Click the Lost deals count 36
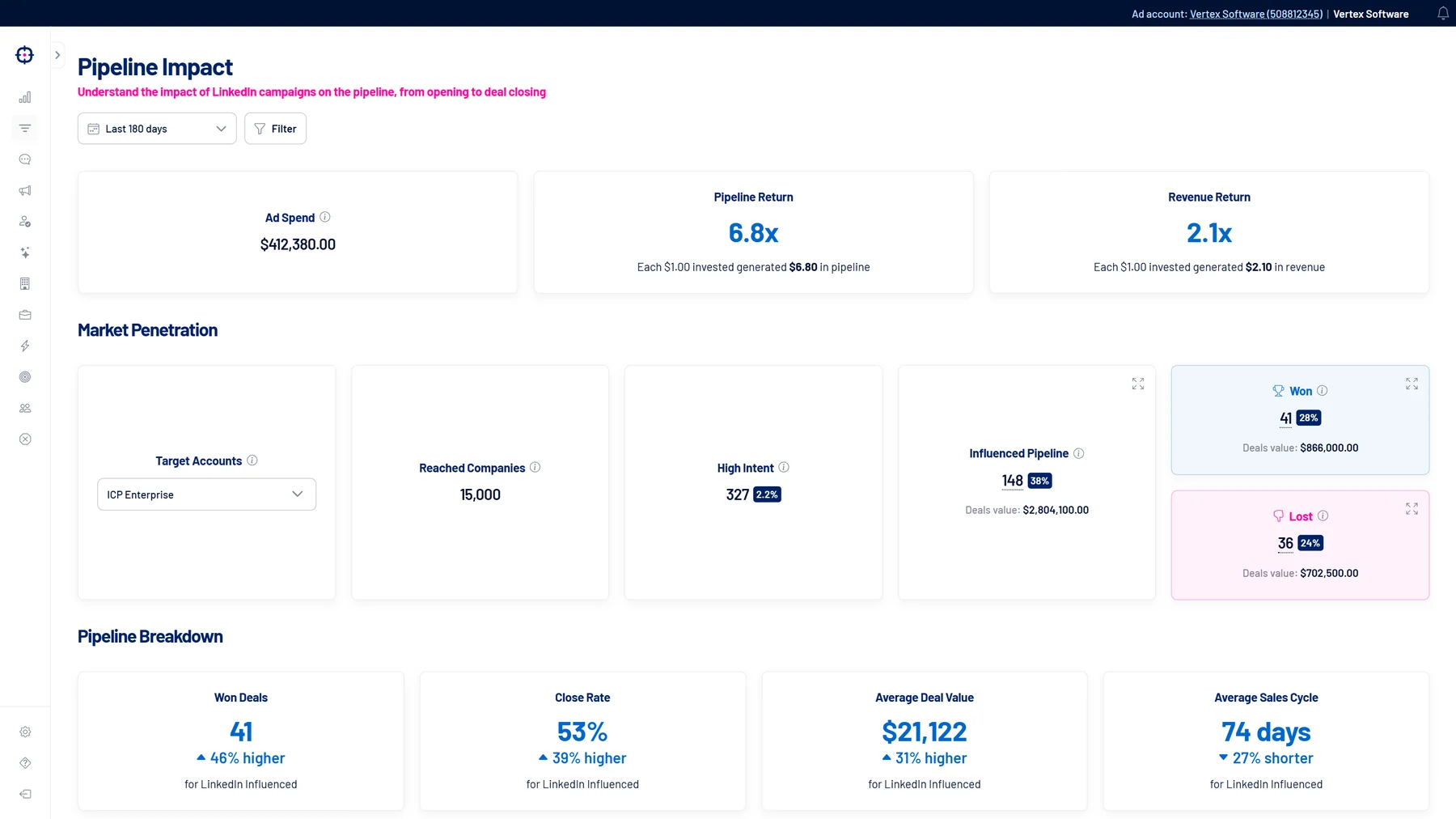This screenshot has height=819, width=1456. tap(1285, 543)
